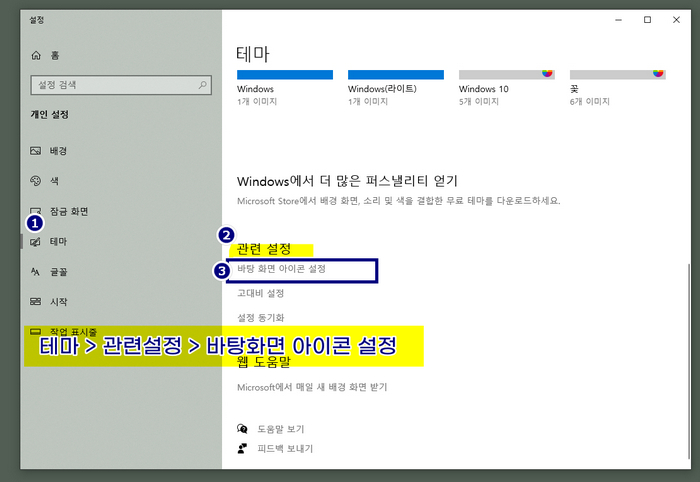Click the 5개 이미지 text under Windows 10

(479, 101)
